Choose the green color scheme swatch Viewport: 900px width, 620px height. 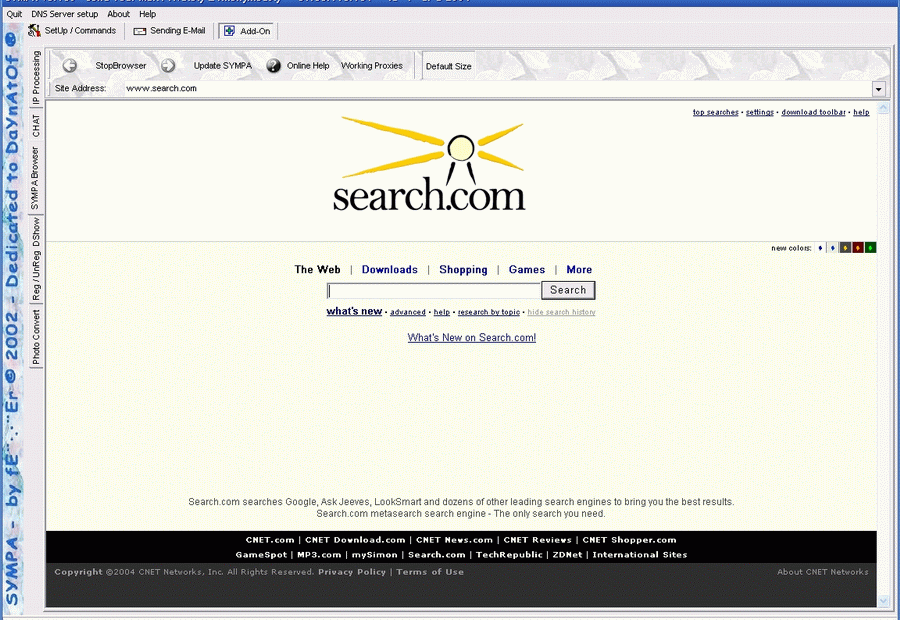click(x=870, y=248)
